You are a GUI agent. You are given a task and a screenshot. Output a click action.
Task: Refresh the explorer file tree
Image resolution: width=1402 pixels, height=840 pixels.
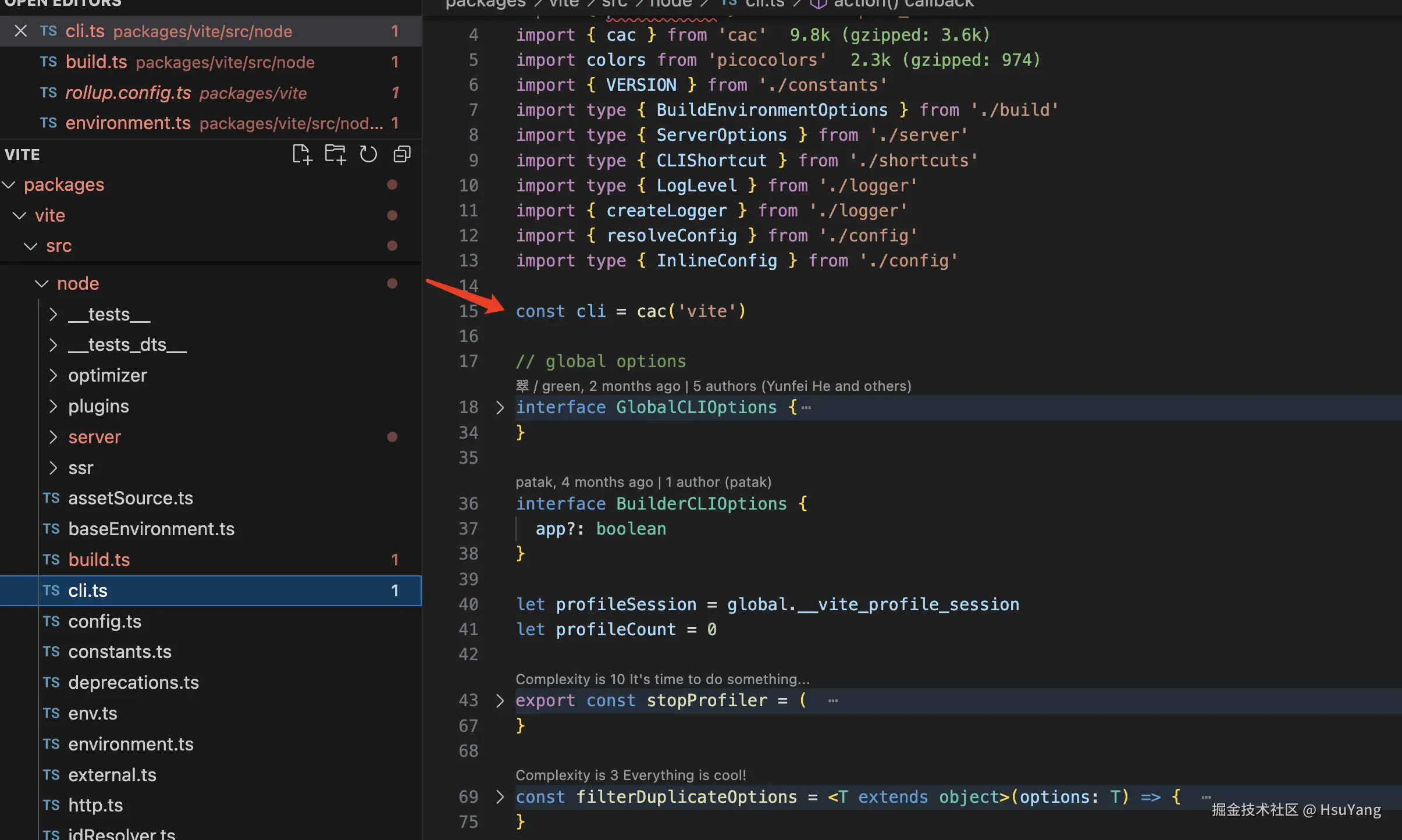(368, 155)
